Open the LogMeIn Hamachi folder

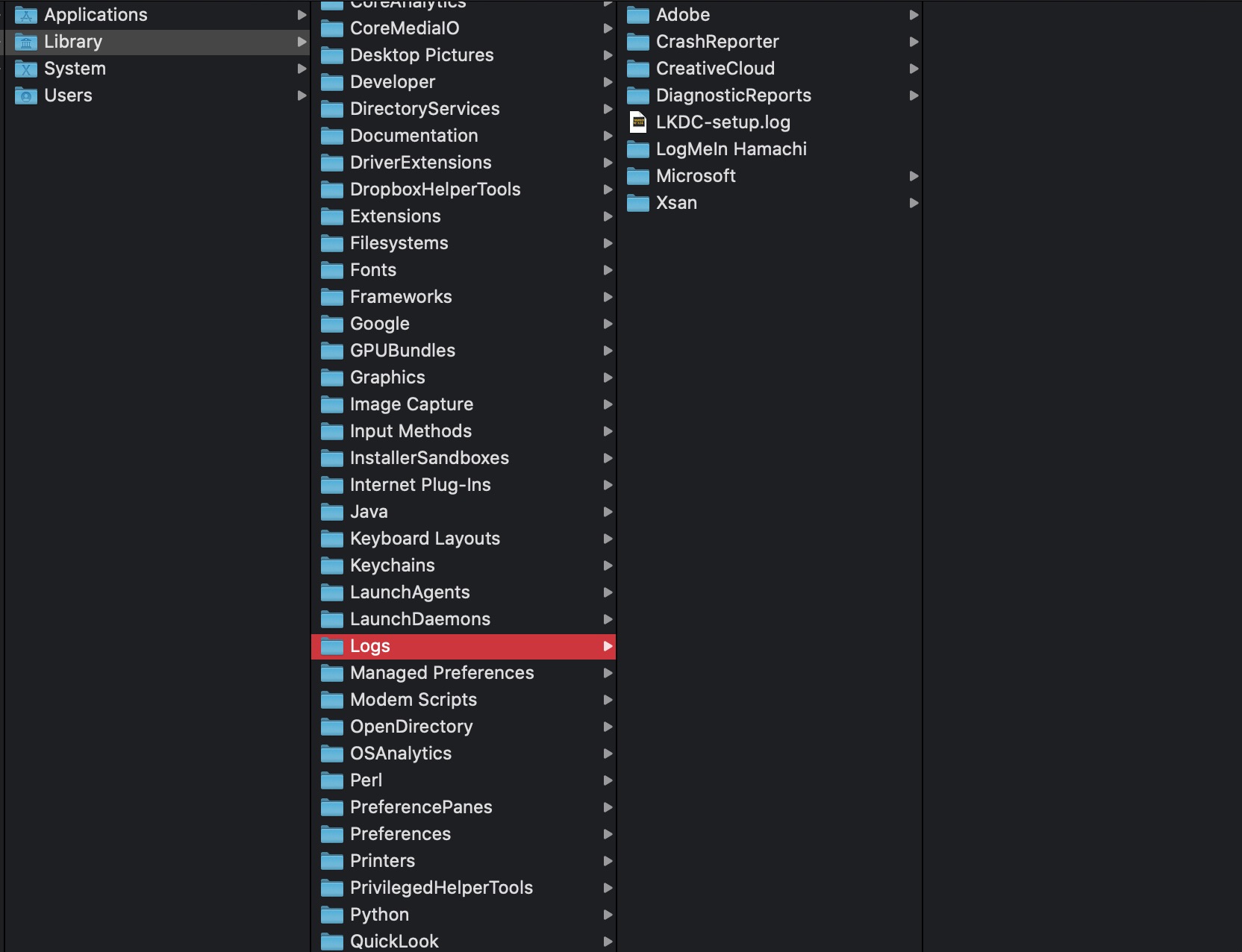point(731,149)
